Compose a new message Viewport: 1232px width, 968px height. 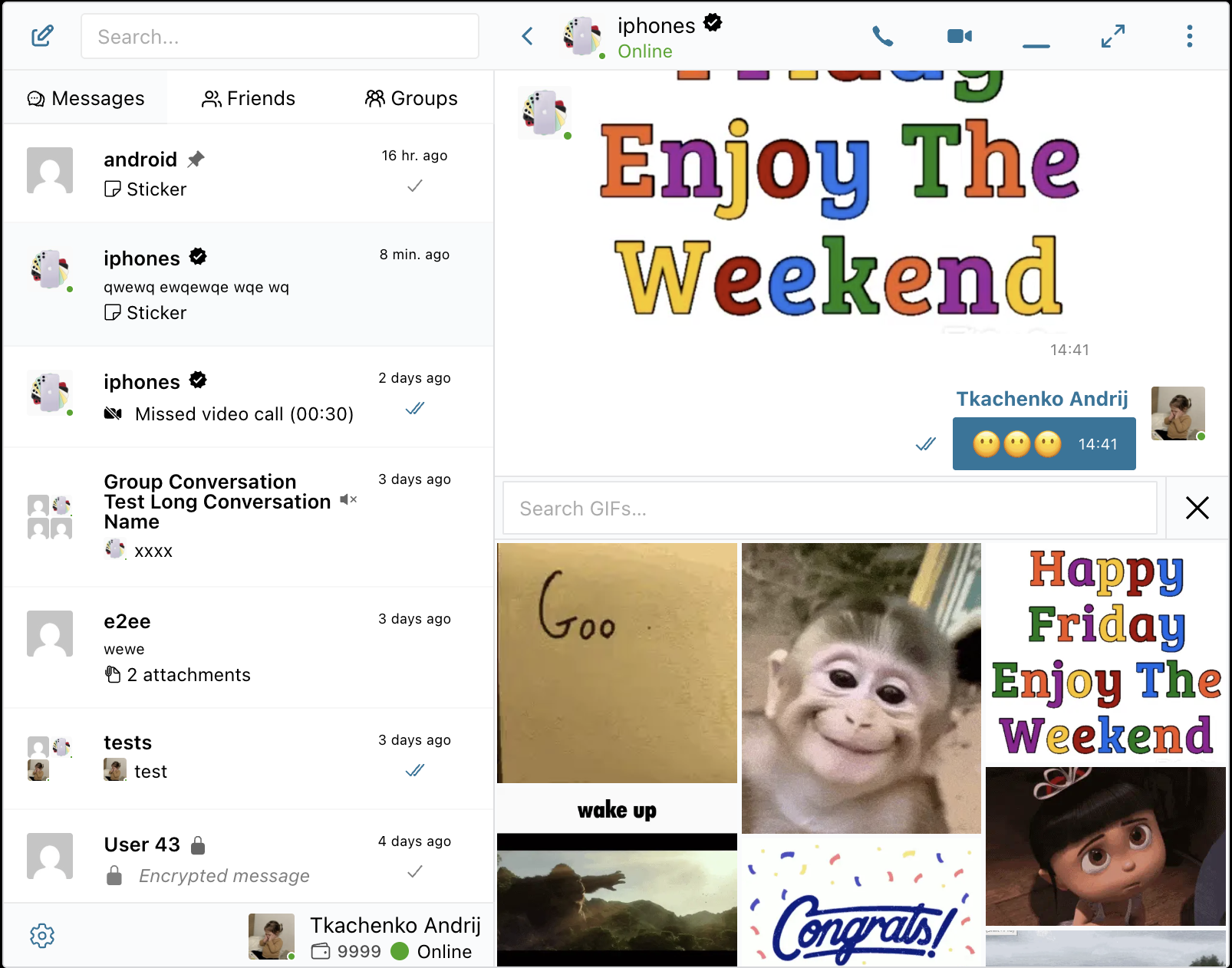point(42,36)
